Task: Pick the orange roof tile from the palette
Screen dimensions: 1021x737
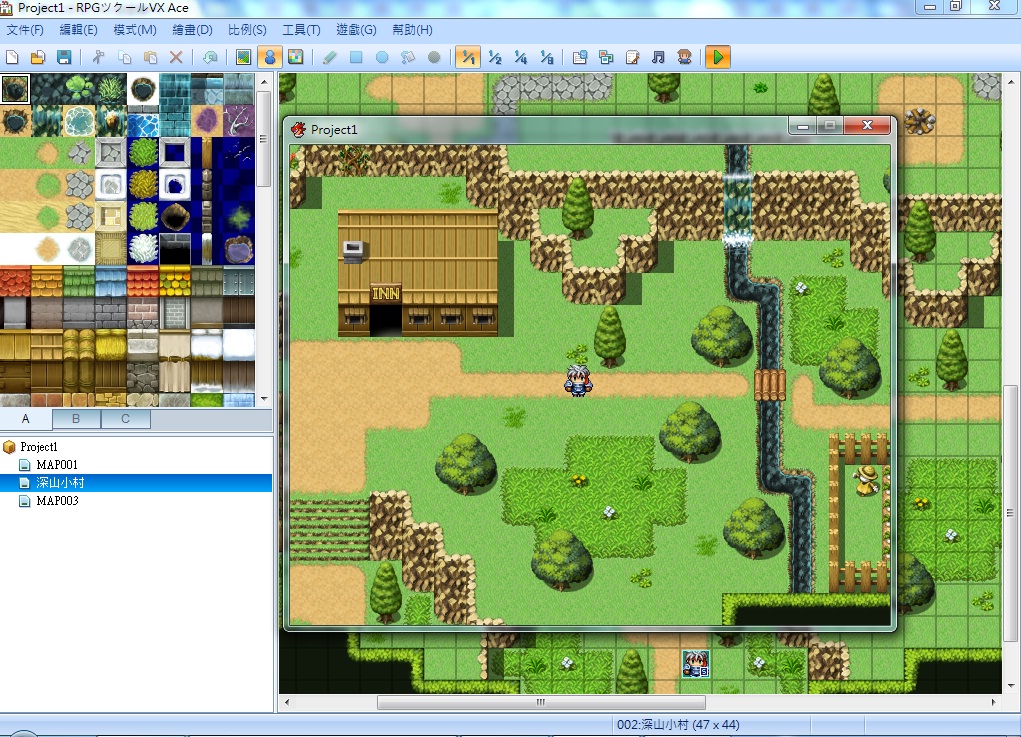Action: (16, 281)
